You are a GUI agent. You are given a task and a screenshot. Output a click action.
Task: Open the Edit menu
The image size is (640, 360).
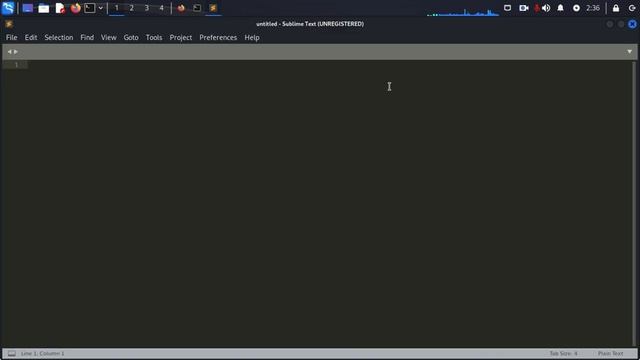[x=31, y=38]
